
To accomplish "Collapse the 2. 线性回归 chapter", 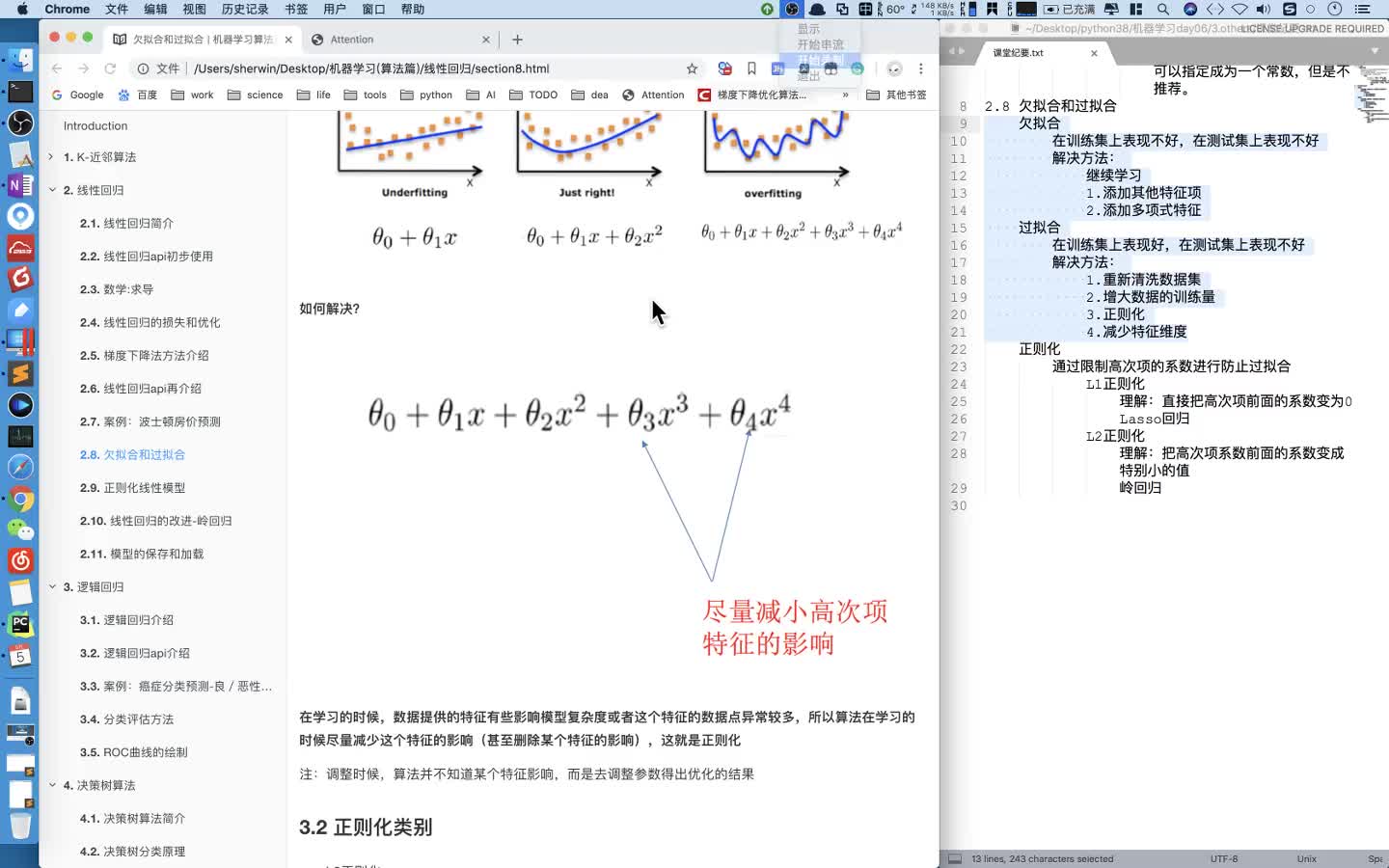I will click(x=51, y=190).
